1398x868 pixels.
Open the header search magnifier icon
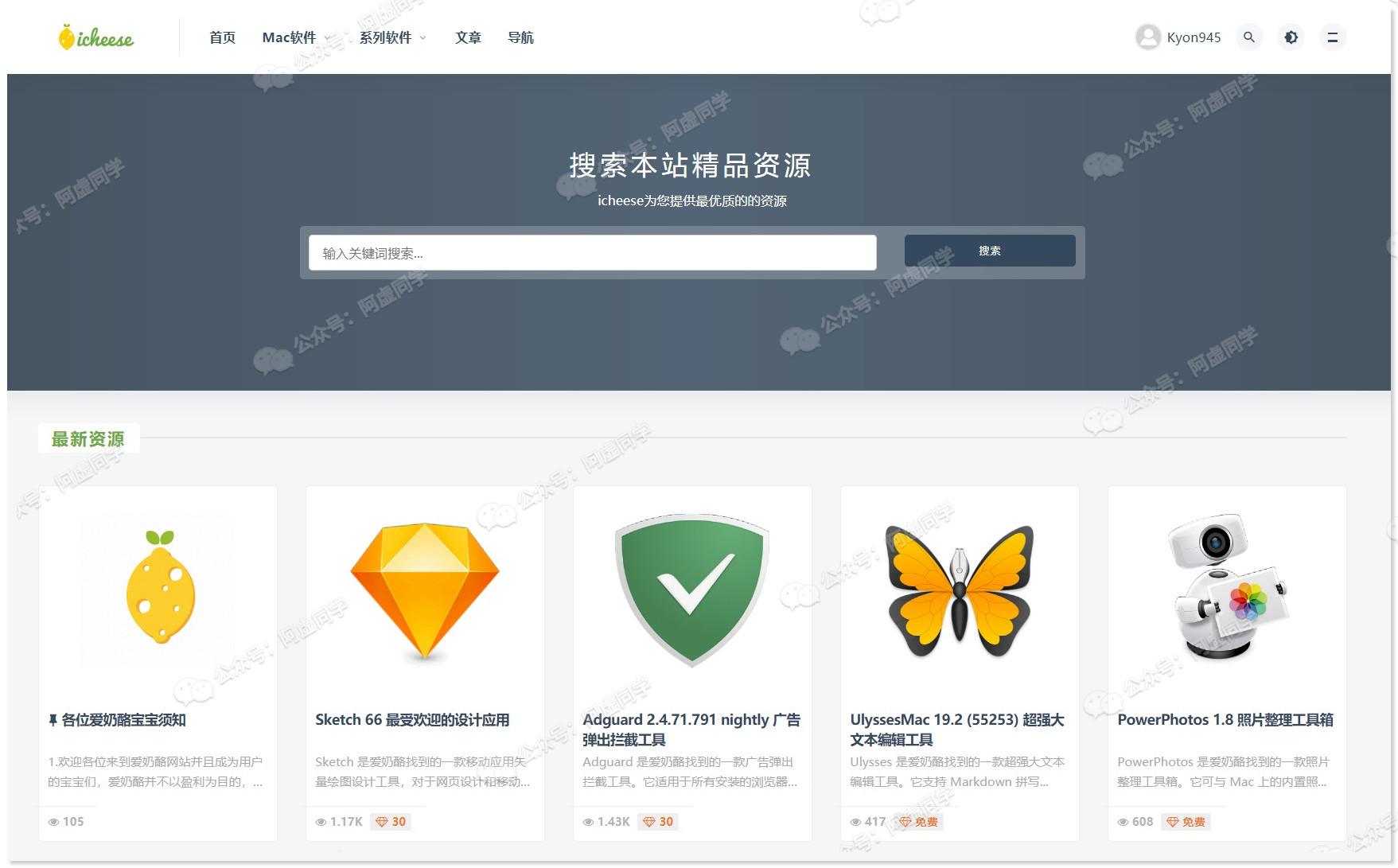1249,37
